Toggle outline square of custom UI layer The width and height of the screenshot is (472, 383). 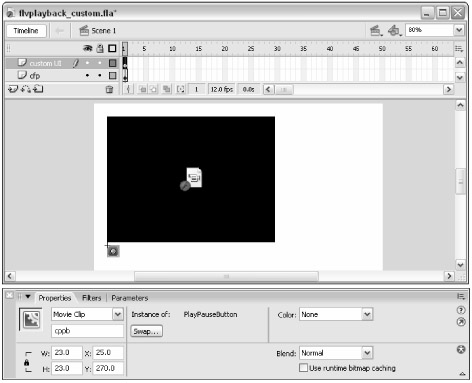113,63
